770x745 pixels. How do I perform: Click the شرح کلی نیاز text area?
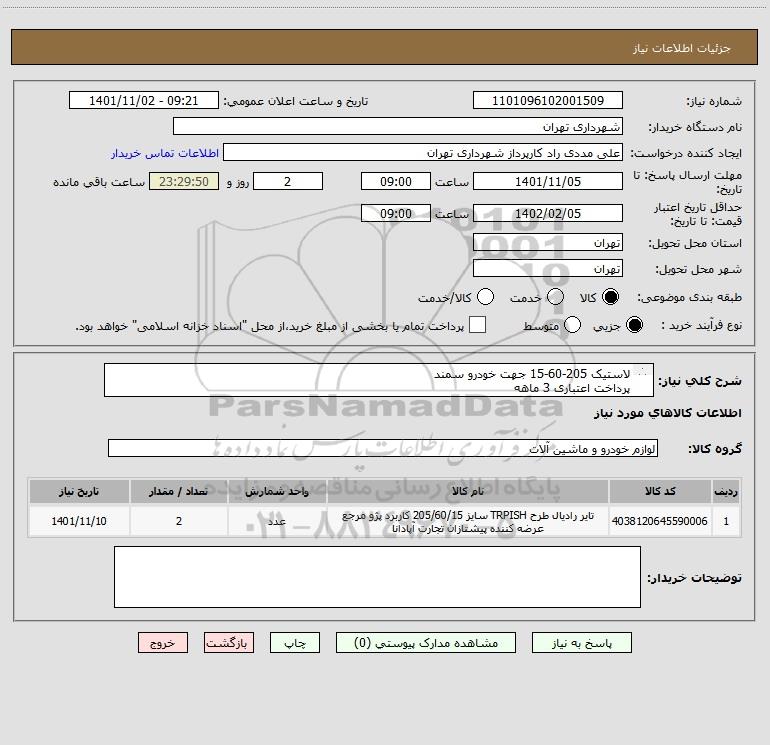[379, 380]
